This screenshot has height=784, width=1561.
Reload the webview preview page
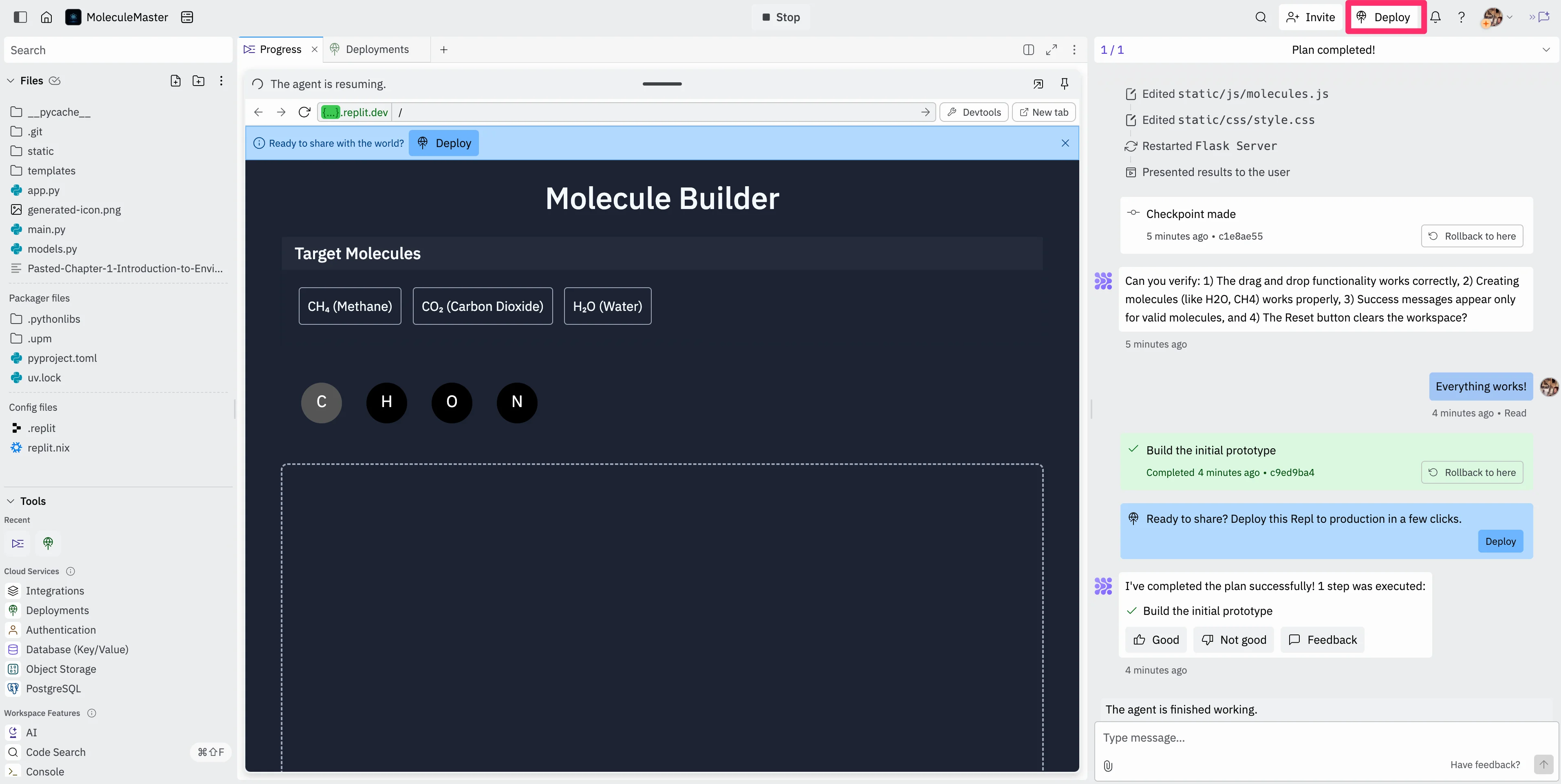(x=304, y=112)
